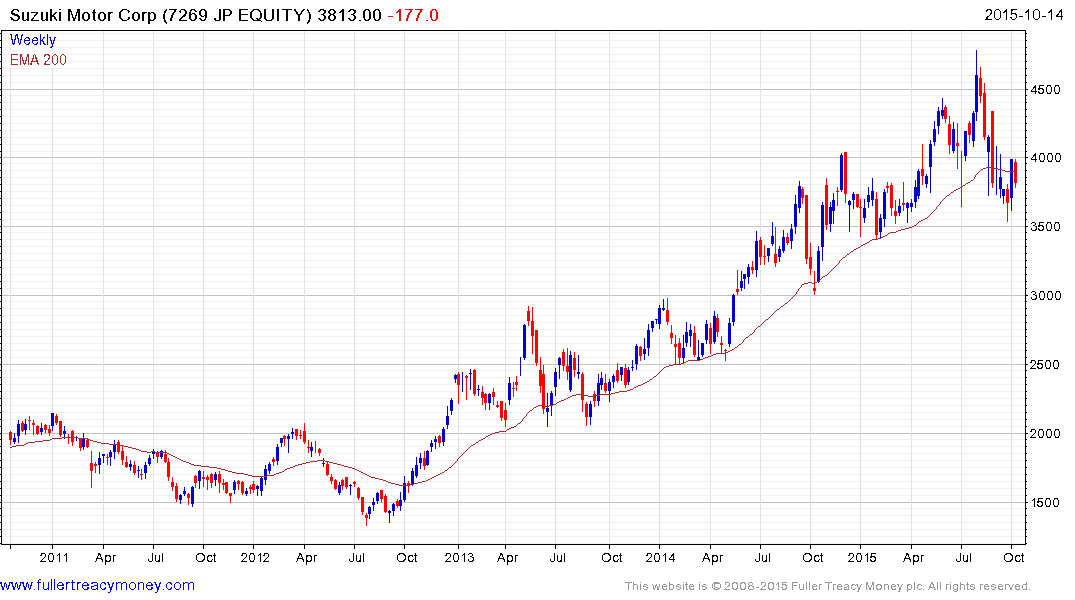Click the EMA 200 legend label

[x=38, y=60]
